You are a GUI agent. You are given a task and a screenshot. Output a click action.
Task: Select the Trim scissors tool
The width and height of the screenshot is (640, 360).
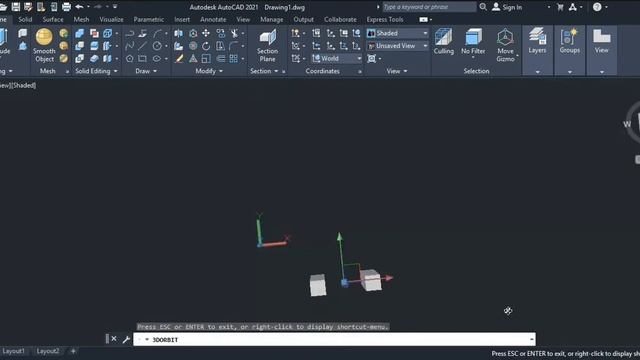(x=234, y=33)
